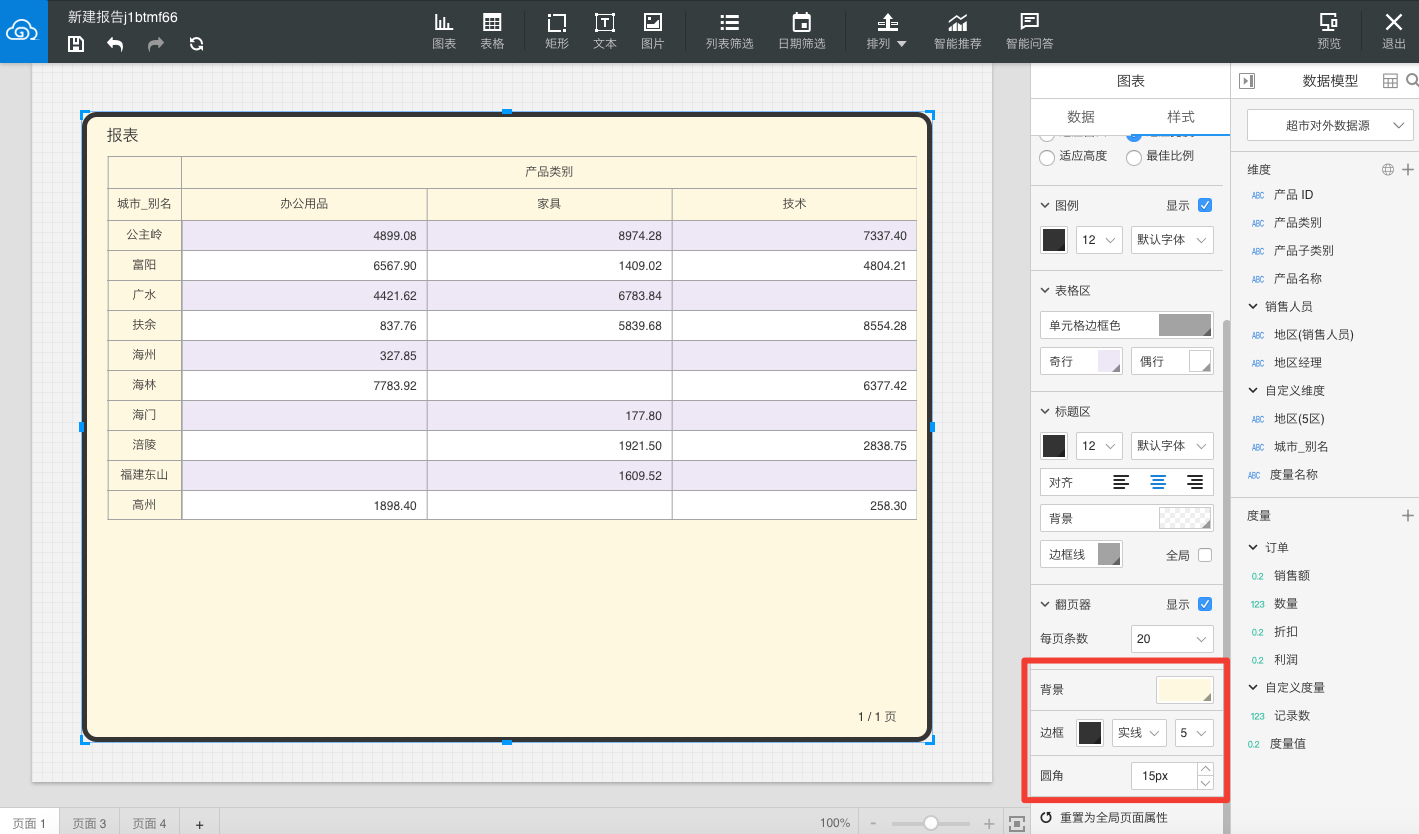Collapse the 销售人员 dimension group

[x=1254, y=307]
